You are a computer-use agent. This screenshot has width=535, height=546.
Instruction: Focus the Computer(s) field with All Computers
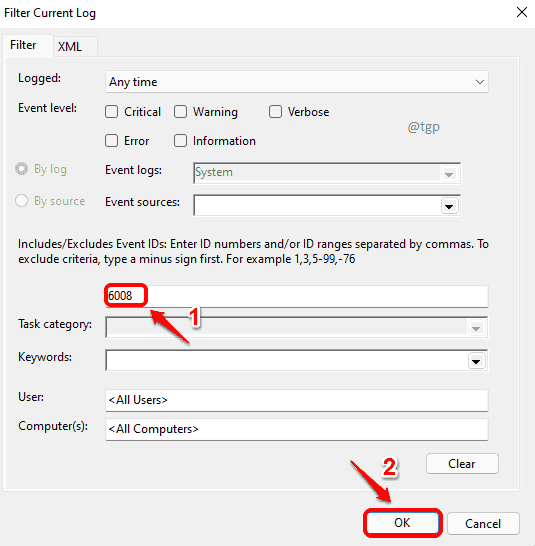coord(297,429)
